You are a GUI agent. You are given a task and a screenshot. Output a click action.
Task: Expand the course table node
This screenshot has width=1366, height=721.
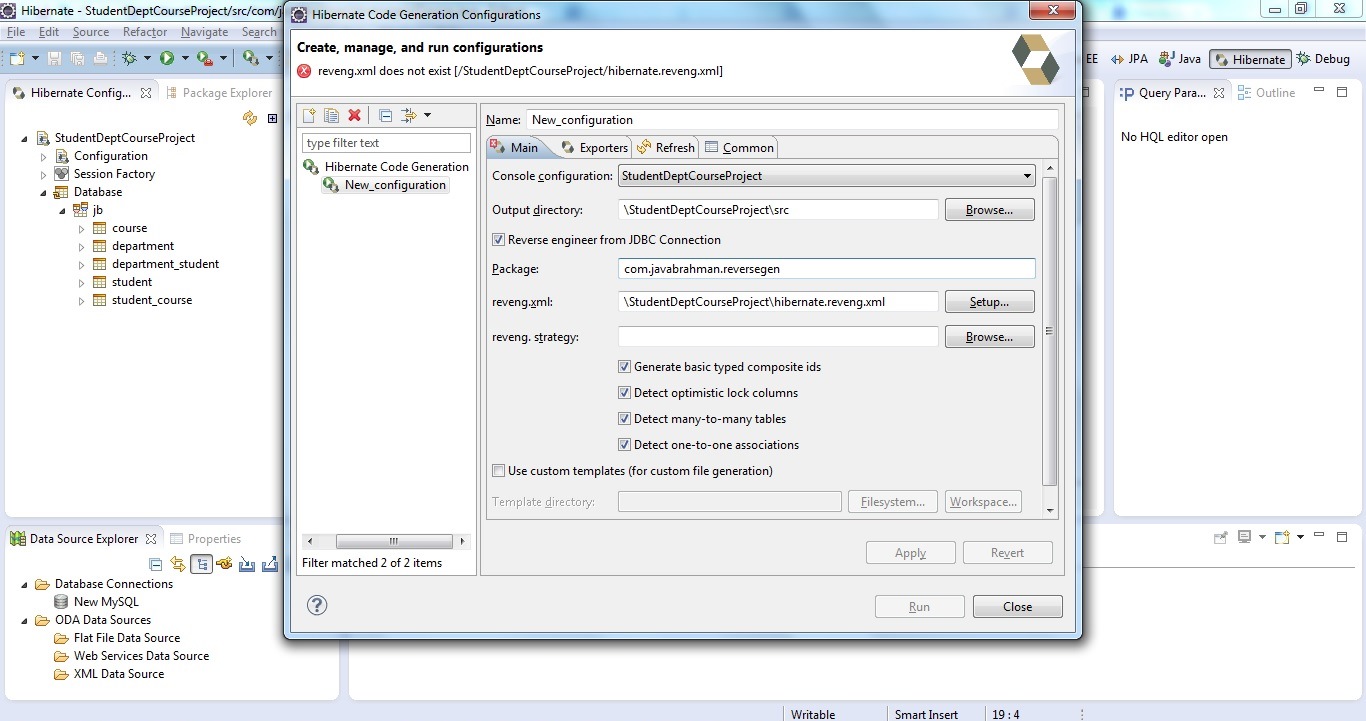(83, 228)
